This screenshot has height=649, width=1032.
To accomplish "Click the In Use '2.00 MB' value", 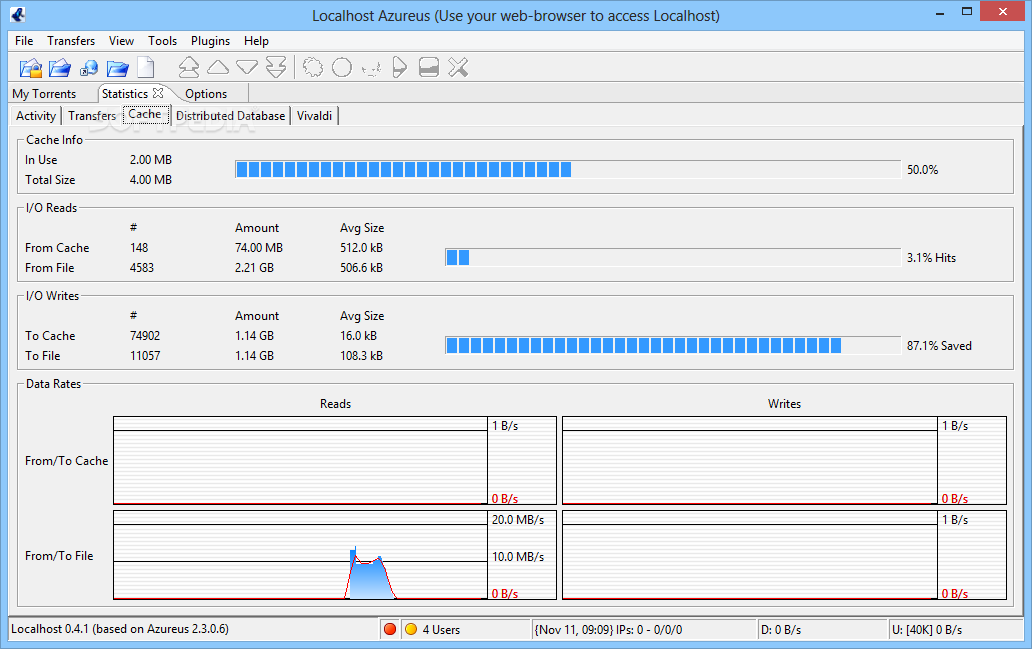I will pyautogui.click(x=151, y=160).
